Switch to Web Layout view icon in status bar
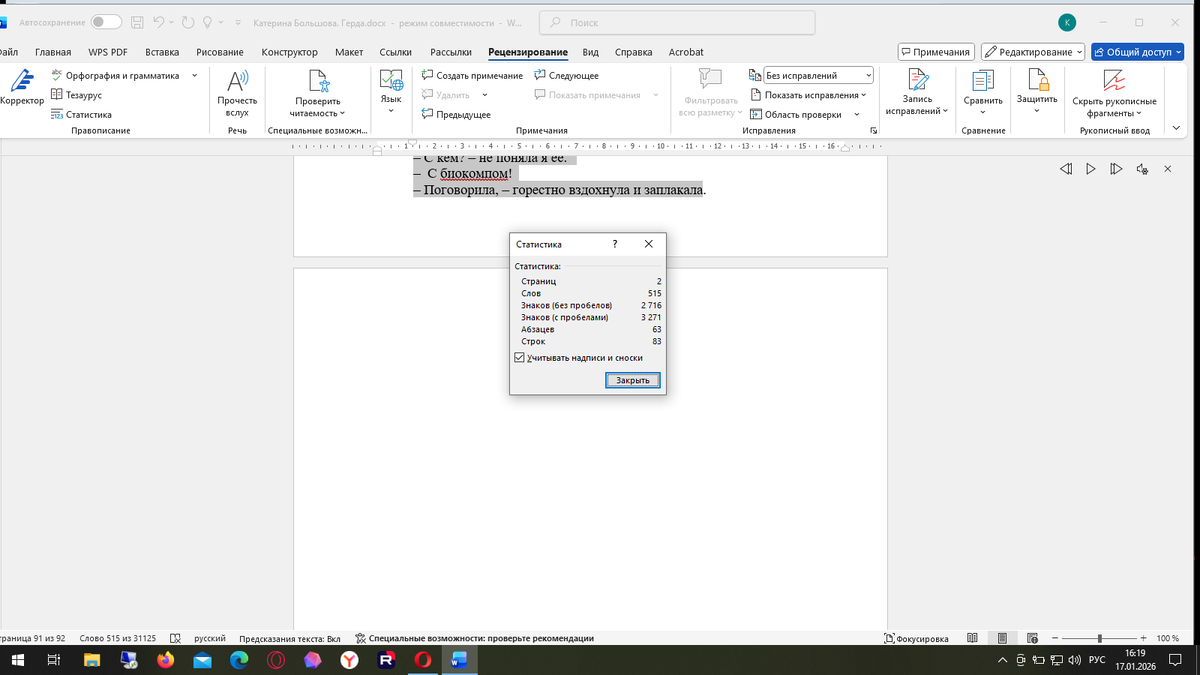Screen dimensions: 1200x675 coord(1033,638)
